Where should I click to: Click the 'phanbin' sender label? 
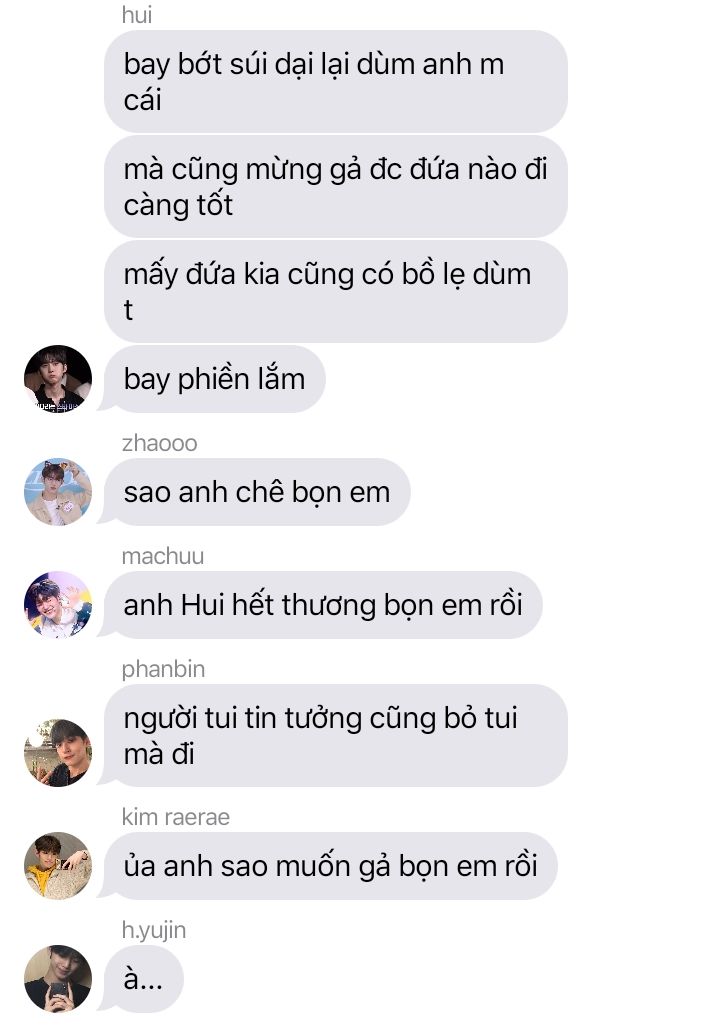(x=163, y=669)
